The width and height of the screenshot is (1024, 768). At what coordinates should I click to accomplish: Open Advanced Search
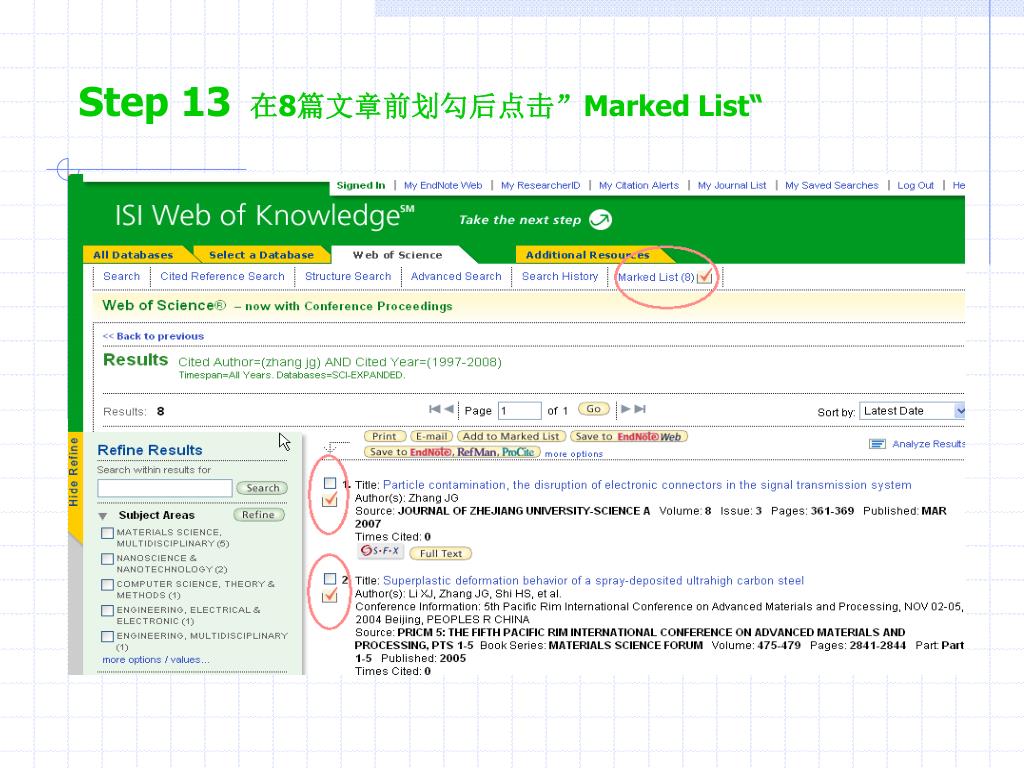click(x=456, y=276)
